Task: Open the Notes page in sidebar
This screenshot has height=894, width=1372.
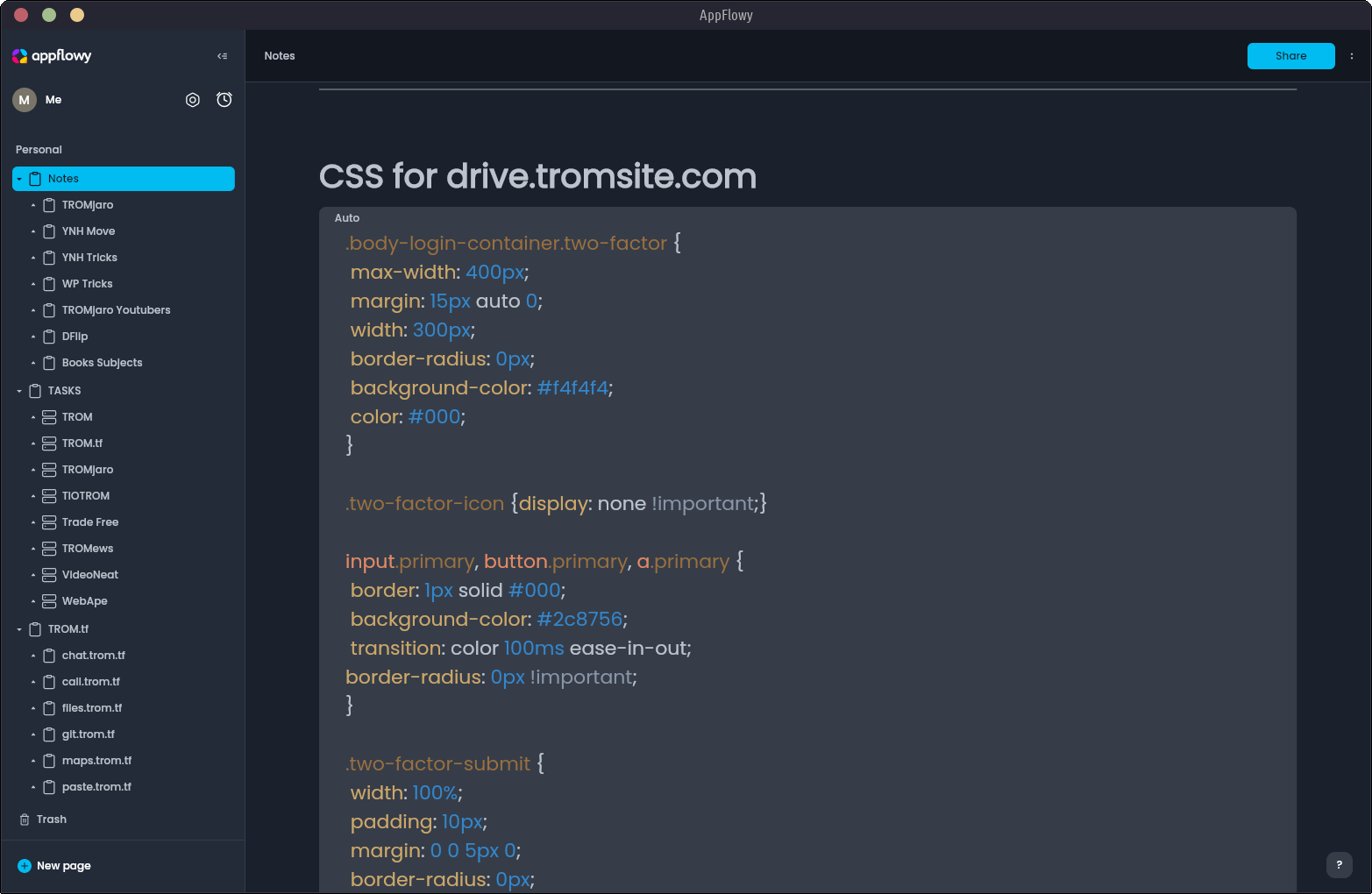Action: (x=124, y=179)
